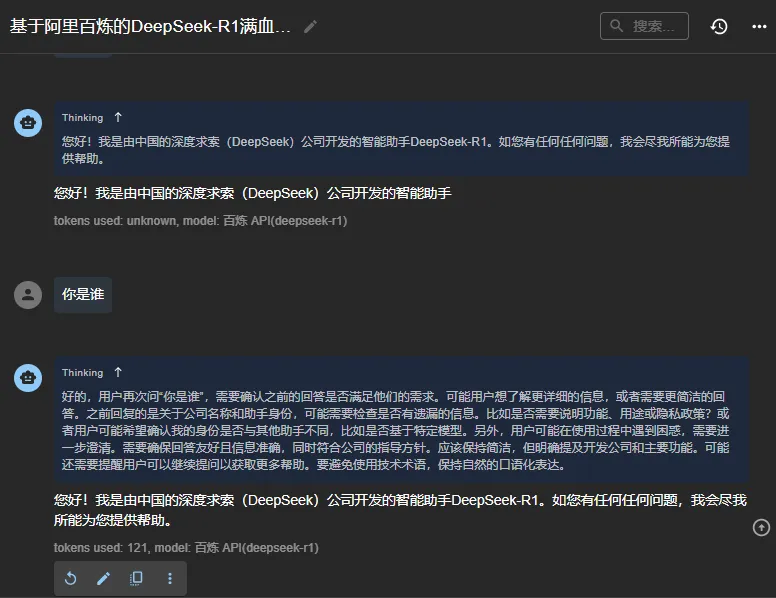776x598 pixels.
Task: Select the user message bubble 你是谁
Action: pos(83,295)
